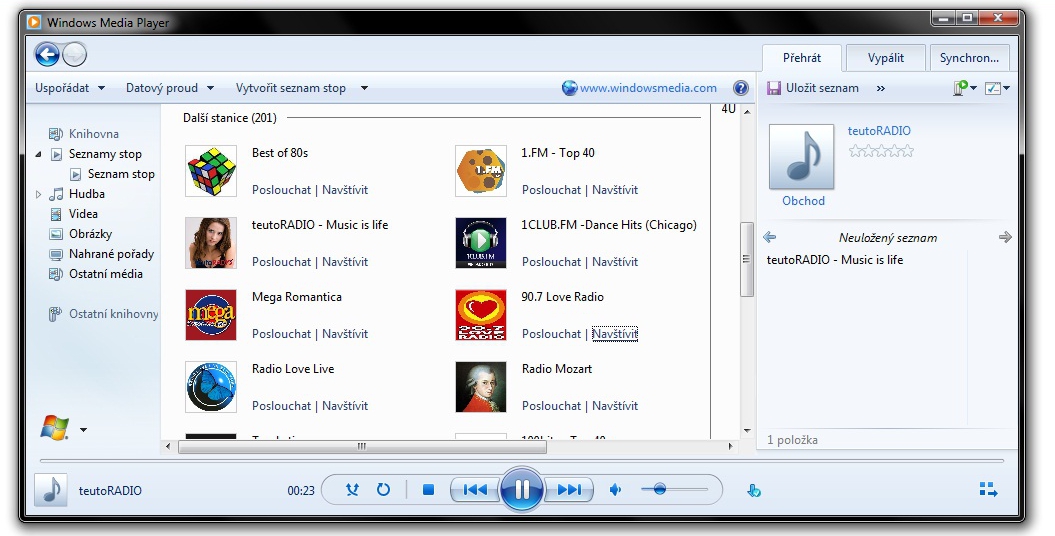Click the Knihovna library icon
Image resolution: width=1055 pixels, height=536 pixels.
[x=56, y=134]
